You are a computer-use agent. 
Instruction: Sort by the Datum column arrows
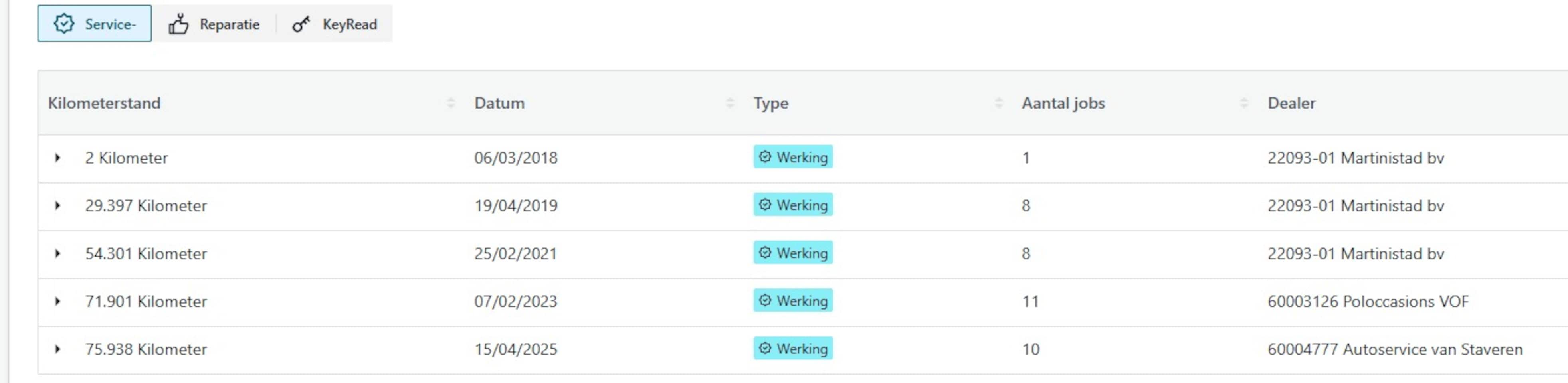[x=730, y=103]
